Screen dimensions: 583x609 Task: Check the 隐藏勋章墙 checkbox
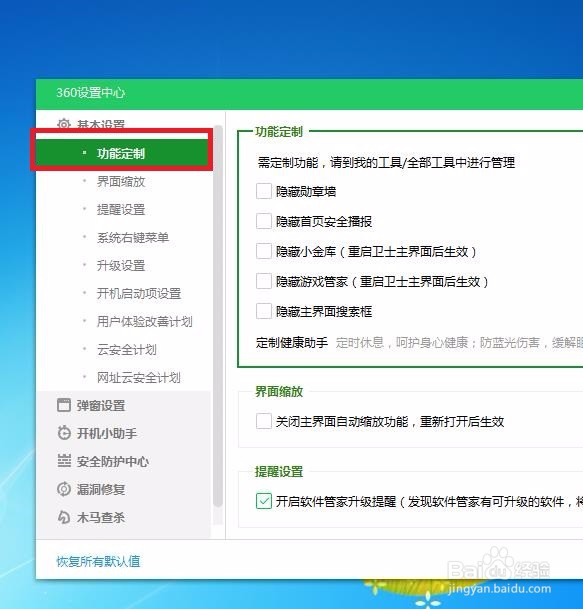264,191
